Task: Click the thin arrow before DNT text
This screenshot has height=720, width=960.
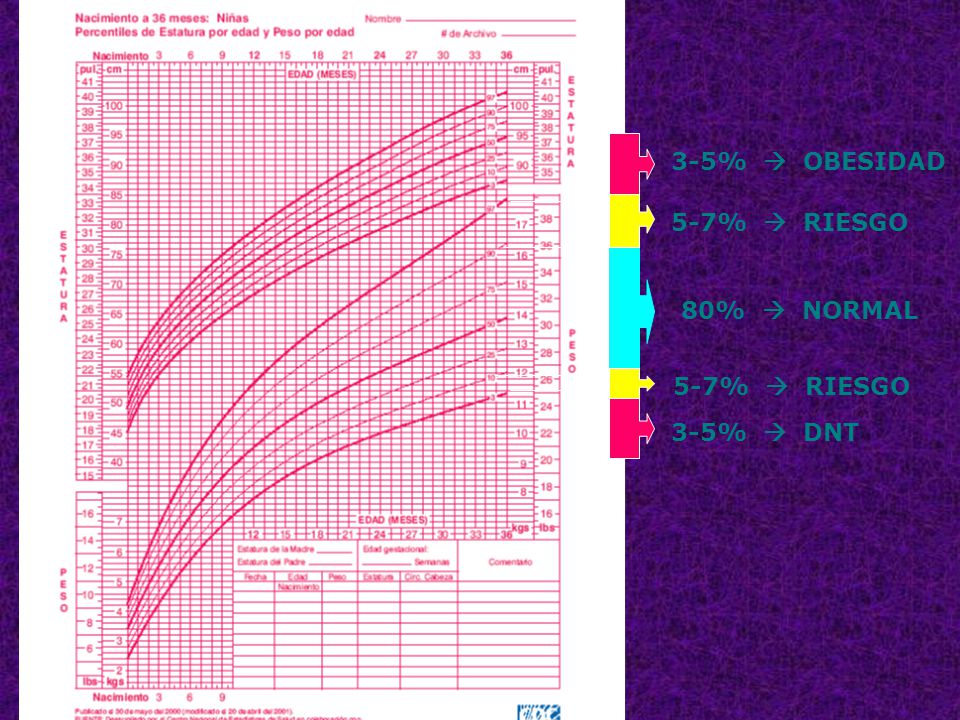Action: point(775,432)
